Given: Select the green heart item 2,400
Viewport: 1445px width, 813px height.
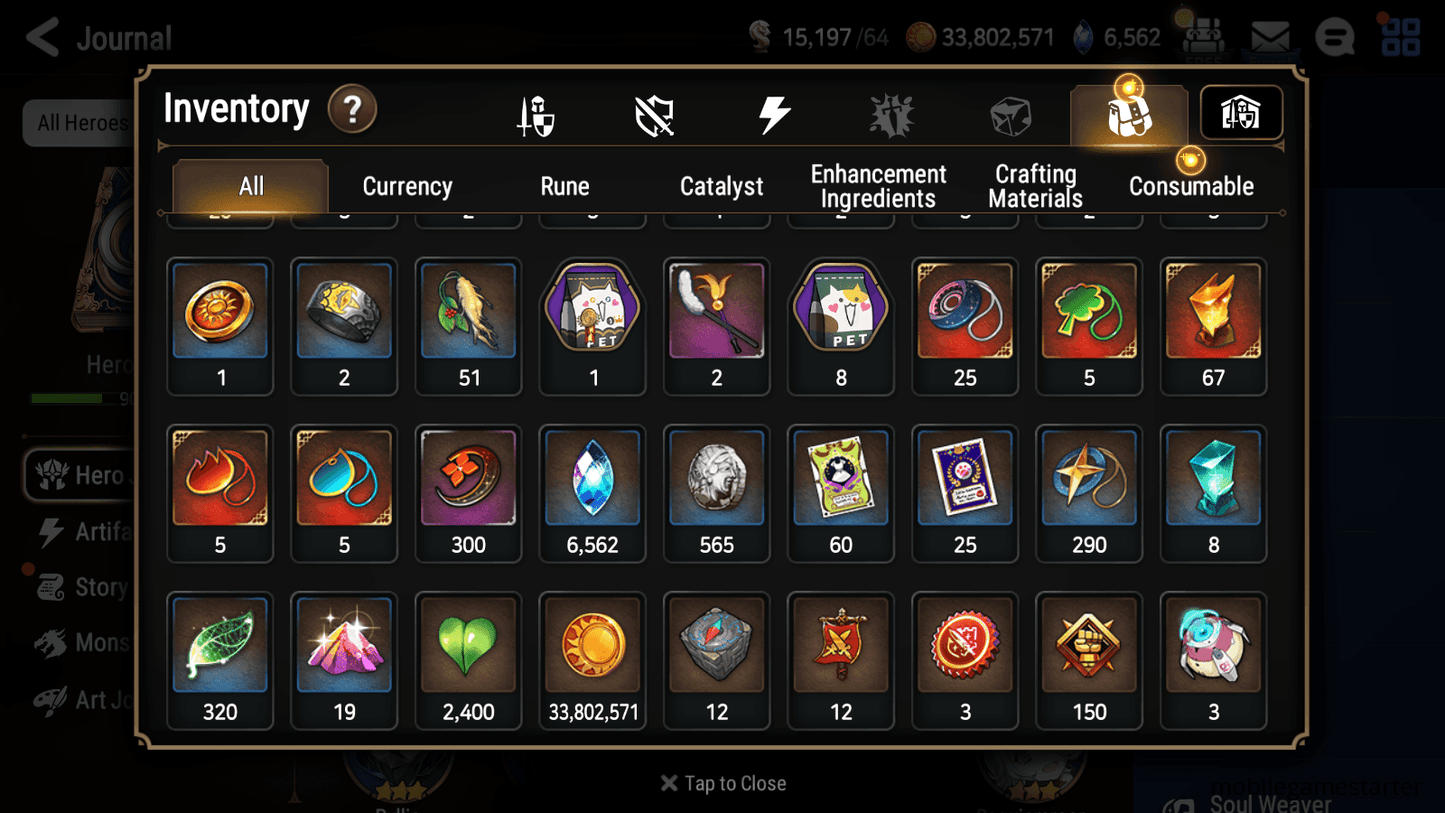Looking at the screenshot, I should [x=469, y=661].
